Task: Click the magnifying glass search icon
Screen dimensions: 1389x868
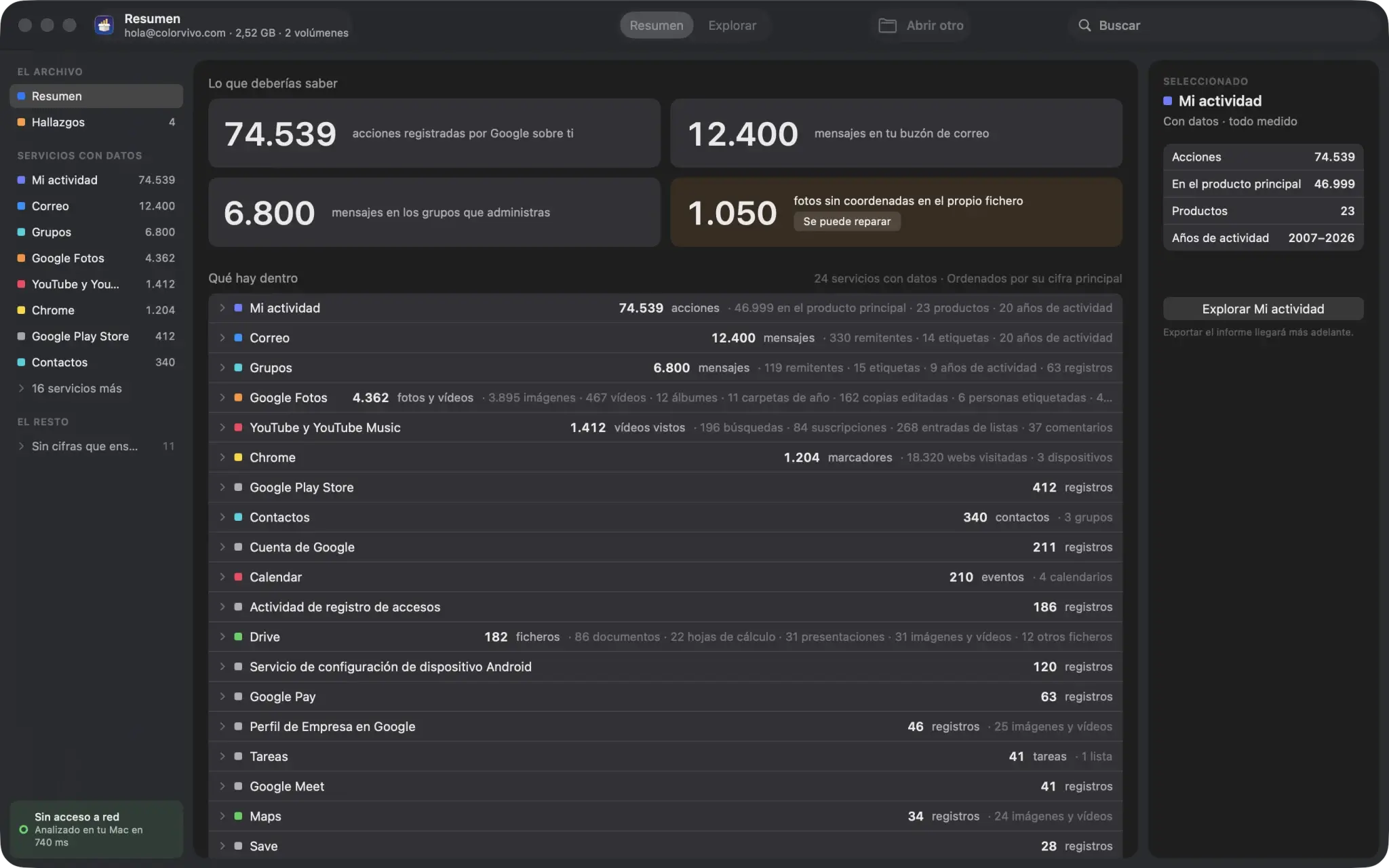Action: pos(1084,25)
